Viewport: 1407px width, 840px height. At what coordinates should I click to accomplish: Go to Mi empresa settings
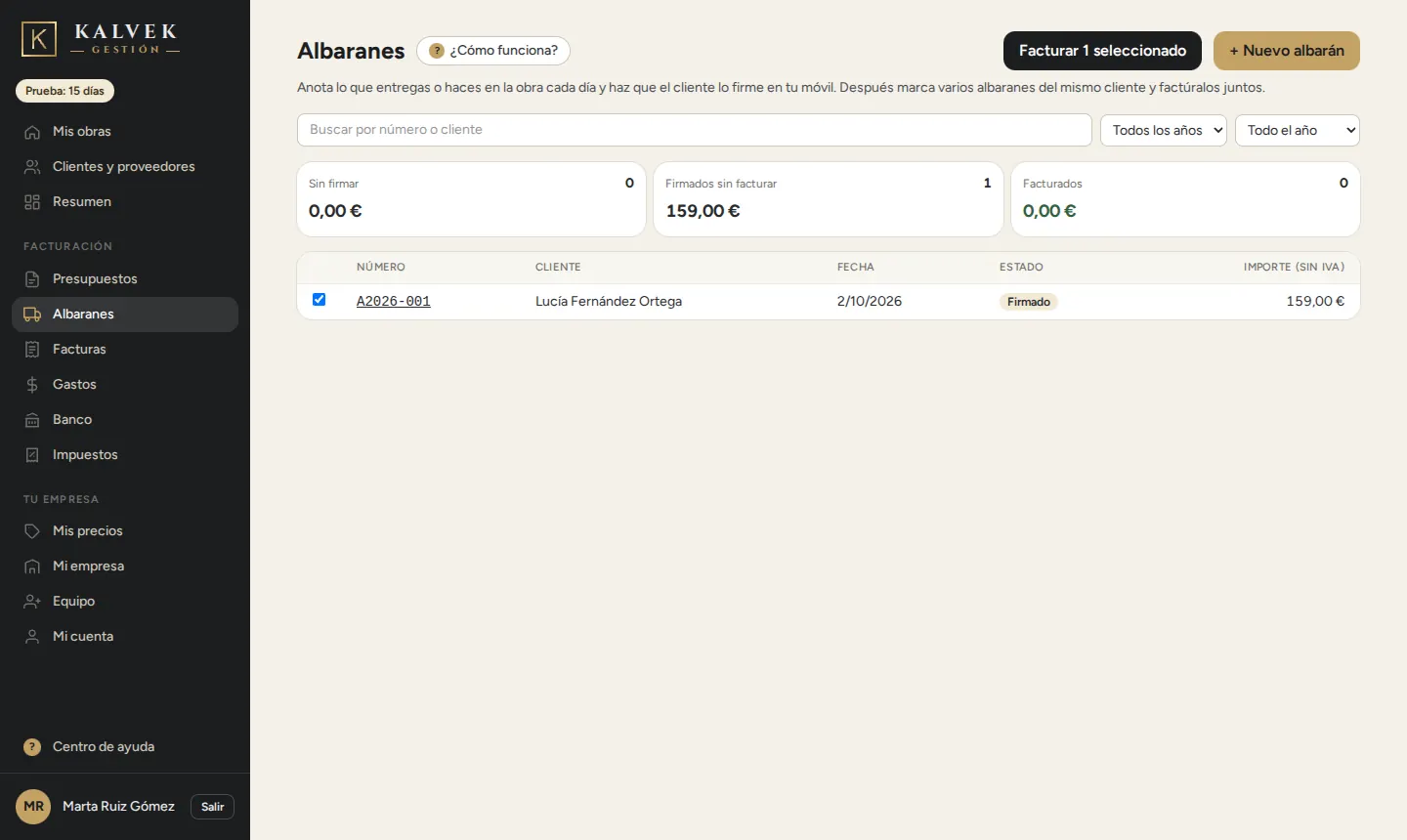tap(125, 566)
